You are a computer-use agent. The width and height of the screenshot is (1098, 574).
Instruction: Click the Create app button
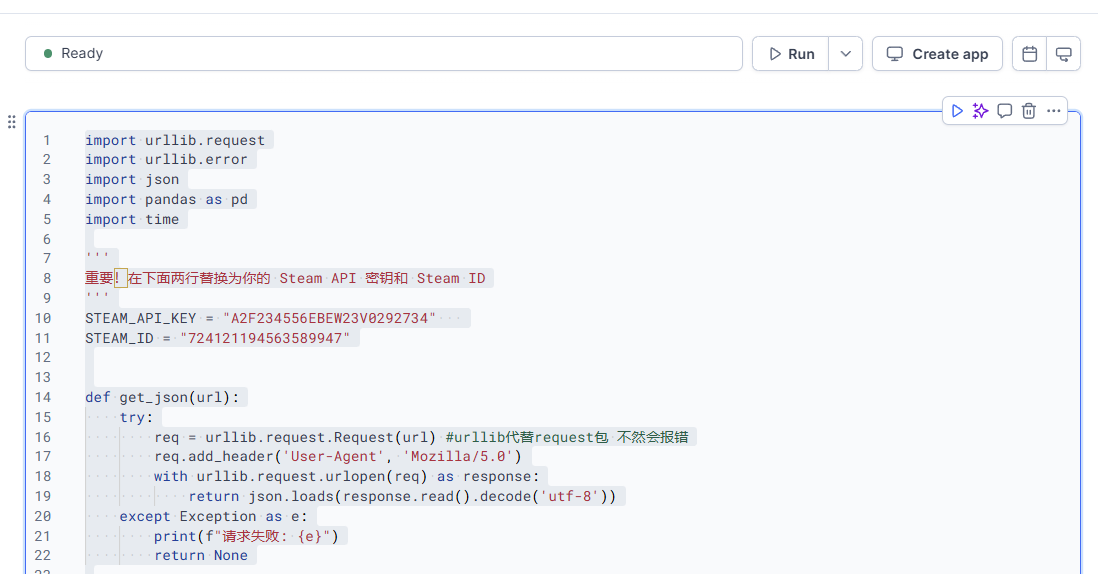click(x=937, y=54)
